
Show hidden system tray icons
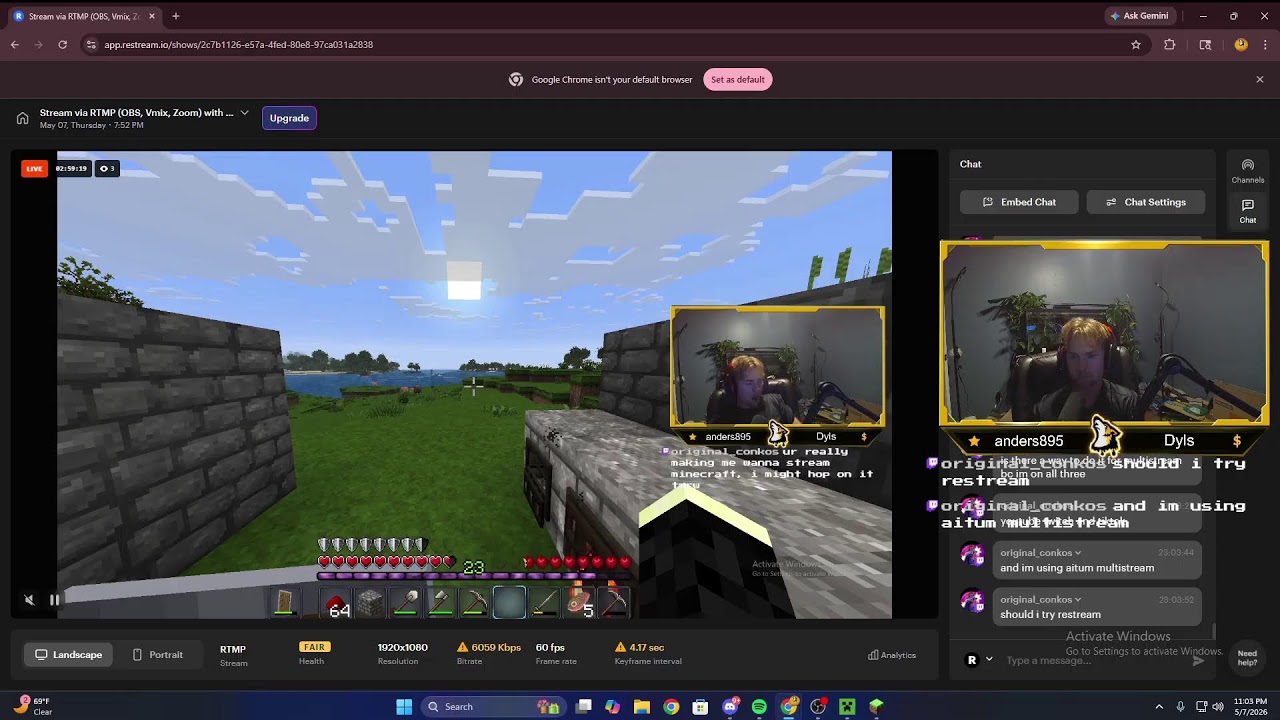point(1159,707)
